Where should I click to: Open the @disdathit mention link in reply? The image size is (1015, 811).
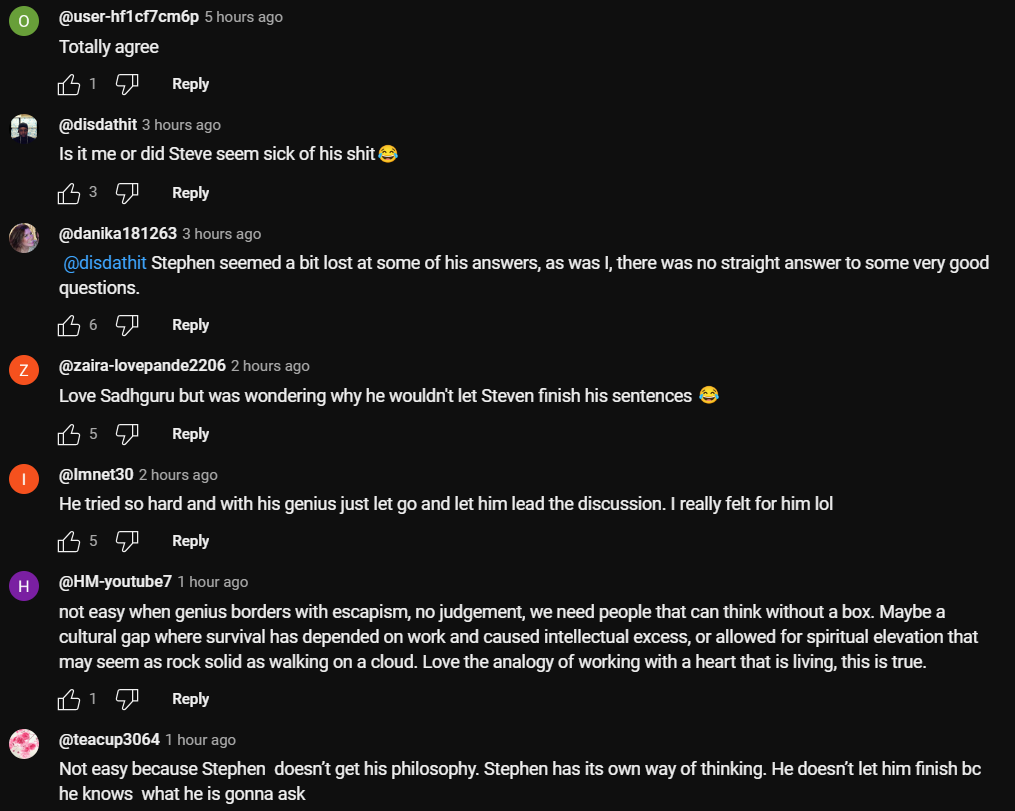tap(105, 263)
